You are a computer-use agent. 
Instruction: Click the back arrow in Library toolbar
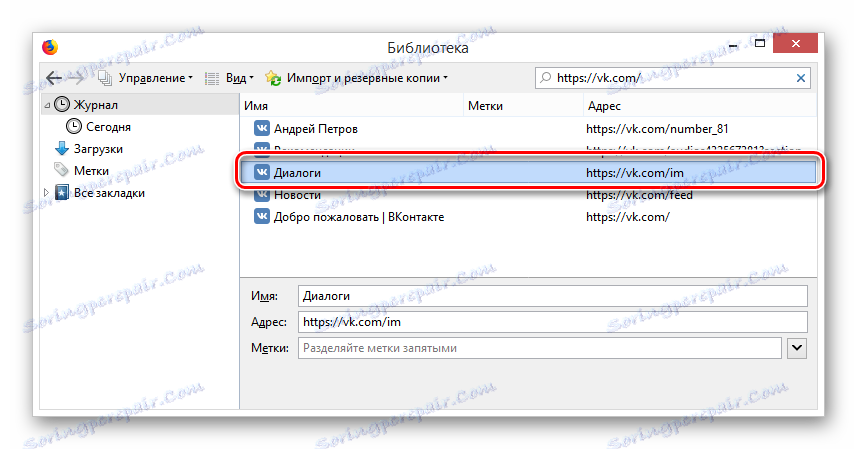pyautogui.click(x=54, y=78)
